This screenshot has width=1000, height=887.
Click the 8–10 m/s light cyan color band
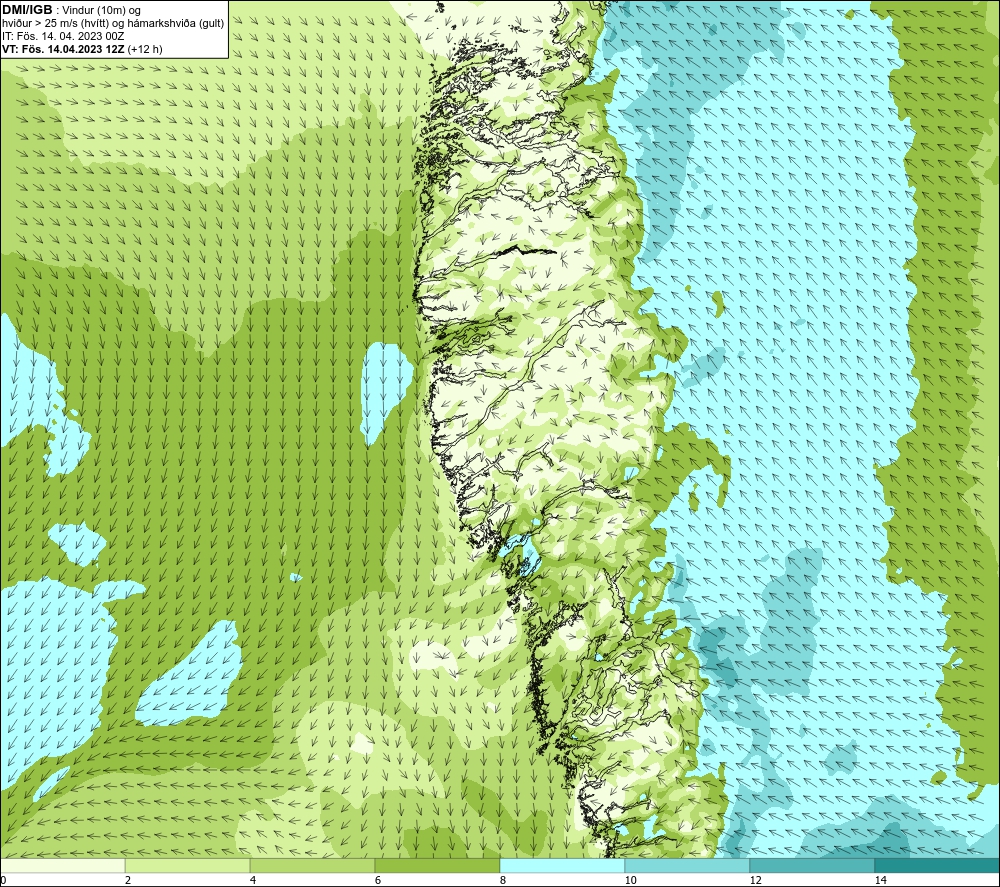pos(562,865)
